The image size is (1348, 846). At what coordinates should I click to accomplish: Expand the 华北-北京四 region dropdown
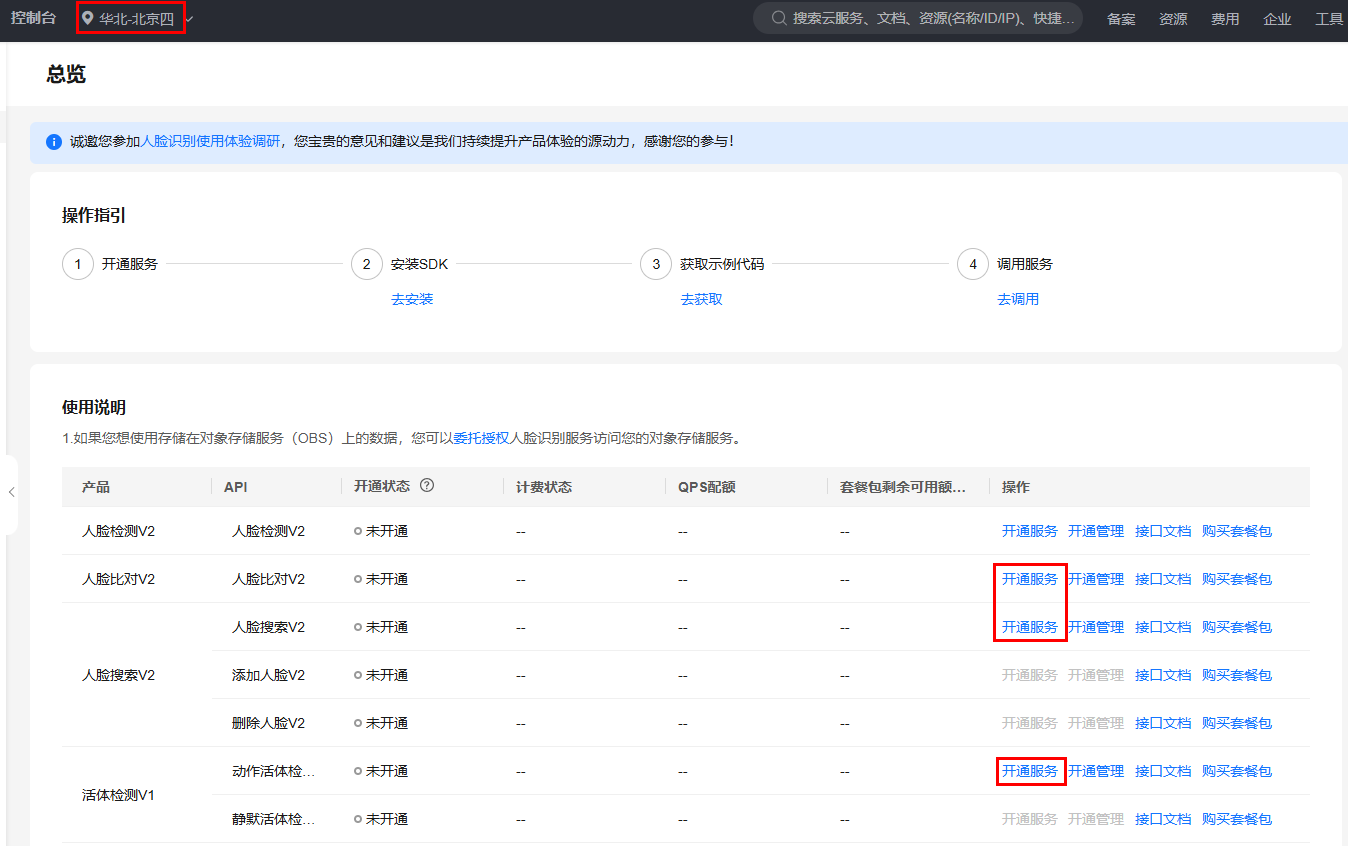pos(190,19)
